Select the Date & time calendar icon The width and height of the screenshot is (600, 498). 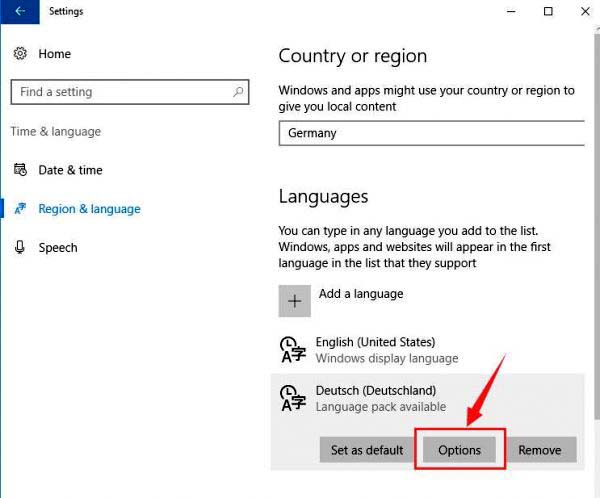[x=20, y=170]
